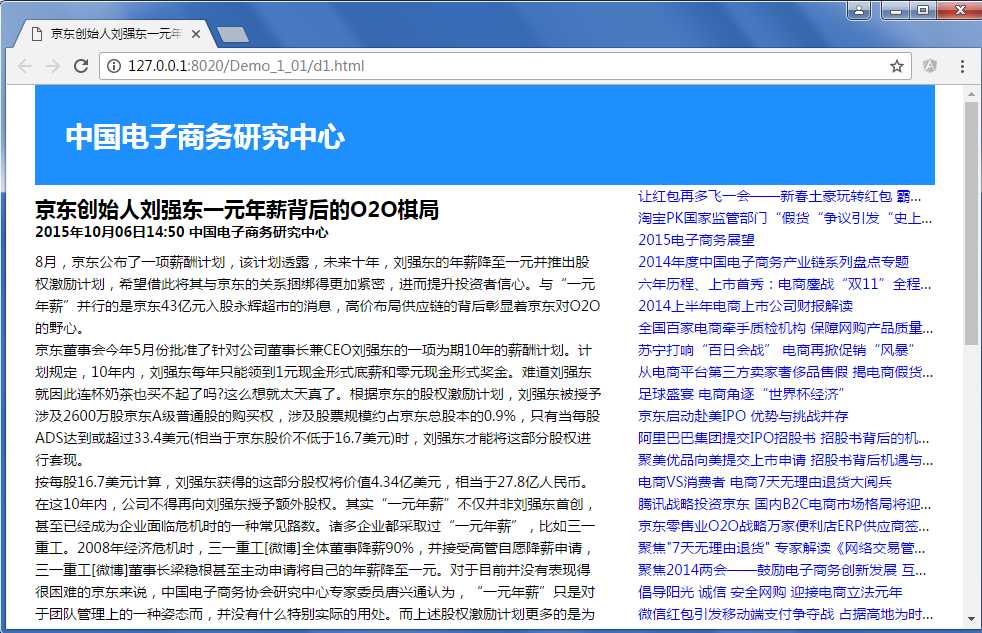
Task: Open link 腾讯战略投资京东 国内B2C电商市场格局
Action: click(x=785, y=504)
